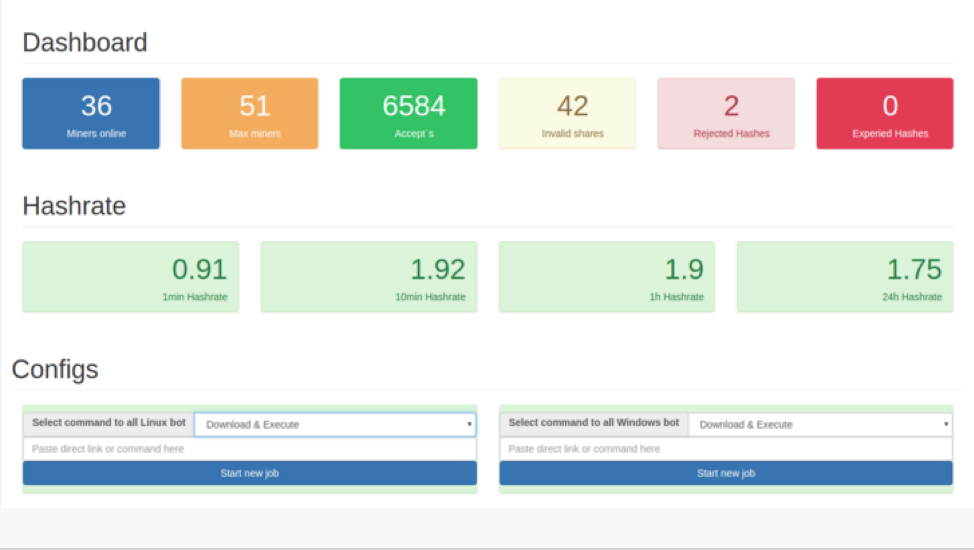Click the Invalid shares card showing 42
Viewport: 974px width, 550px height.
(x=567, y=113)
